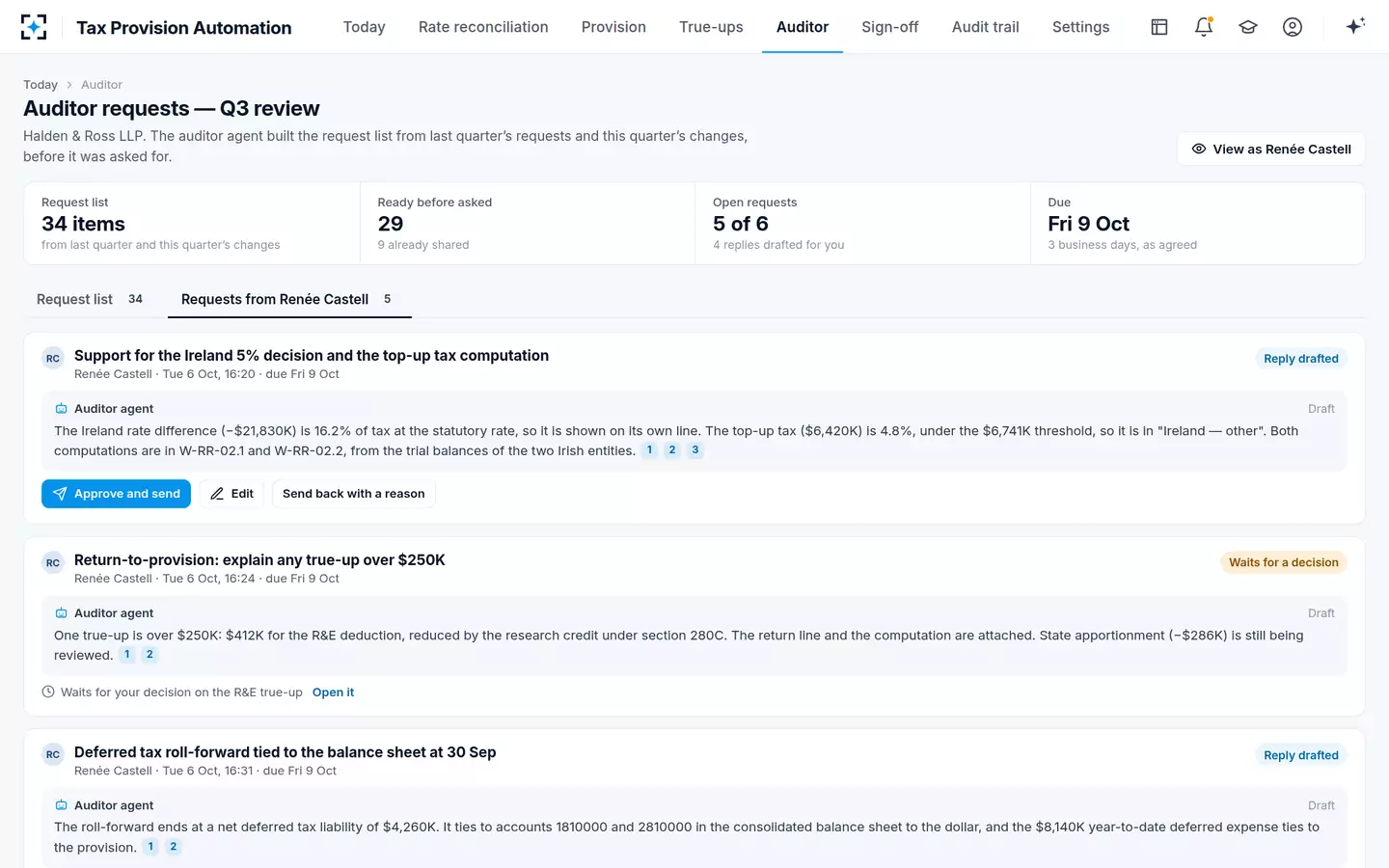
Task: Switch to the Provision tab
Action: click(x=613, y=27)
